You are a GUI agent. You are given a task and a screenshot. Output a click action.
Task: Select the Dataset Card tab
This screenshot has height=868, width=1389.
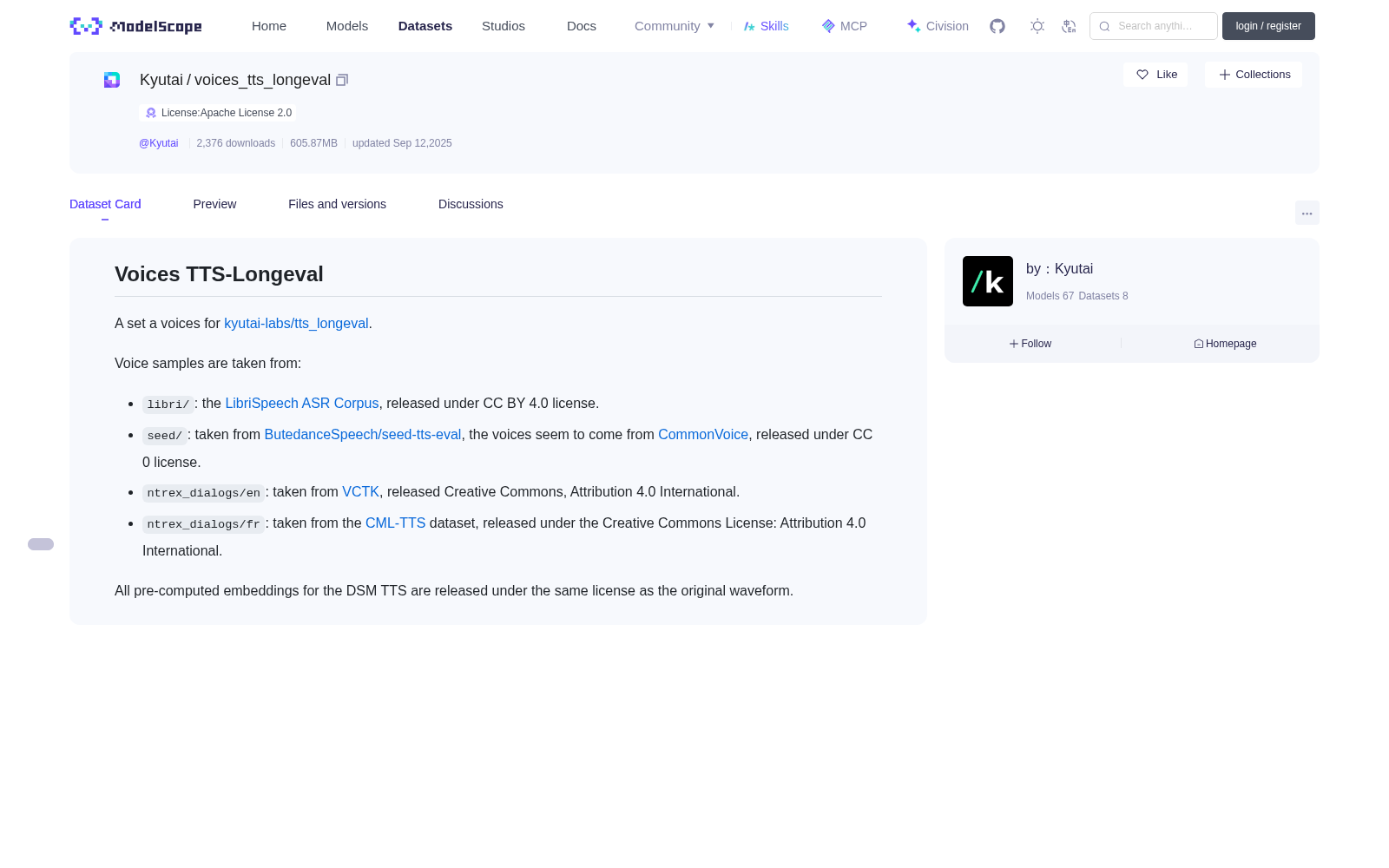pos(105,204)
